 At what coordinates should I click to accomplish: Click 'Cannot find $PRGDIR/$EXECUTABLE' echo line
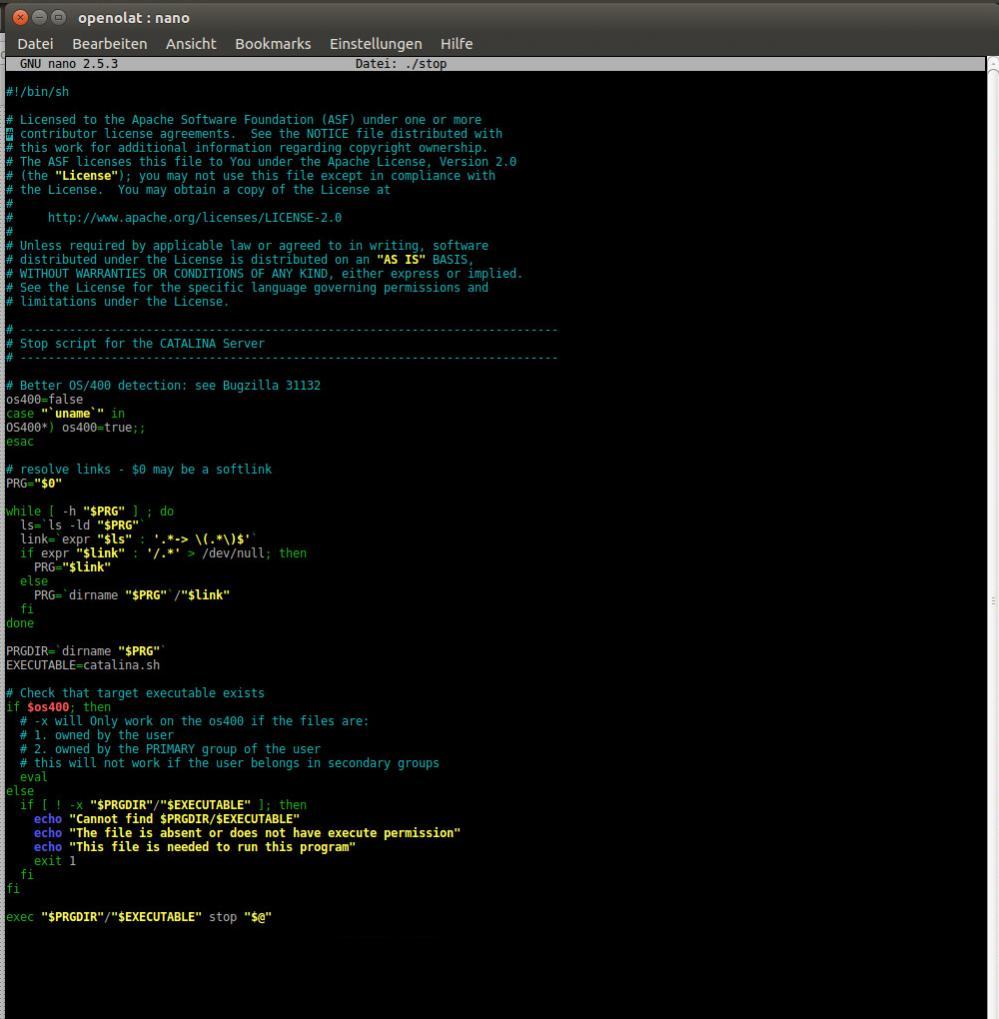(x=166, y=819)
